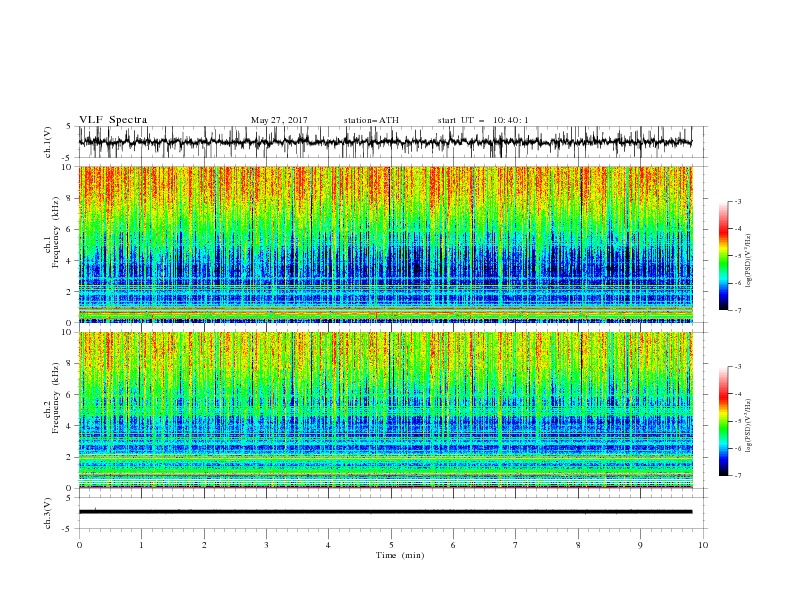Click the ch.1 color bar "log(PSD)(V²/Hz)" label
792x612 pixels.
[x=748, y=261]
